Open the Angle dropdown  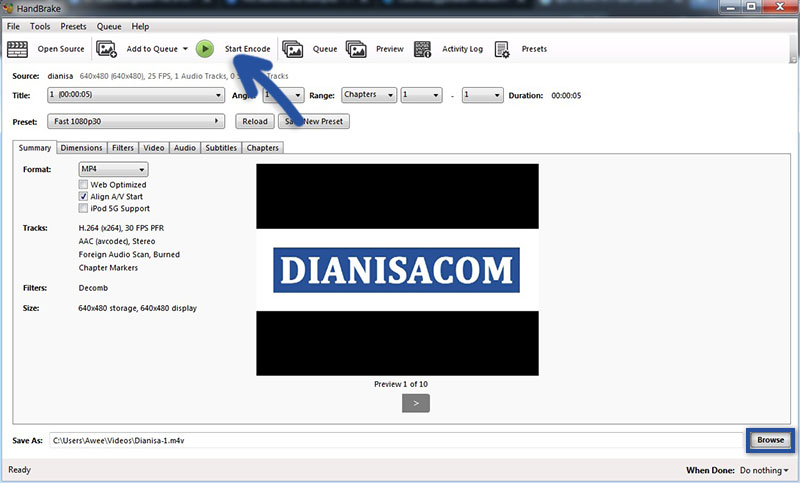pyautogui.click(x=283, y=95)
